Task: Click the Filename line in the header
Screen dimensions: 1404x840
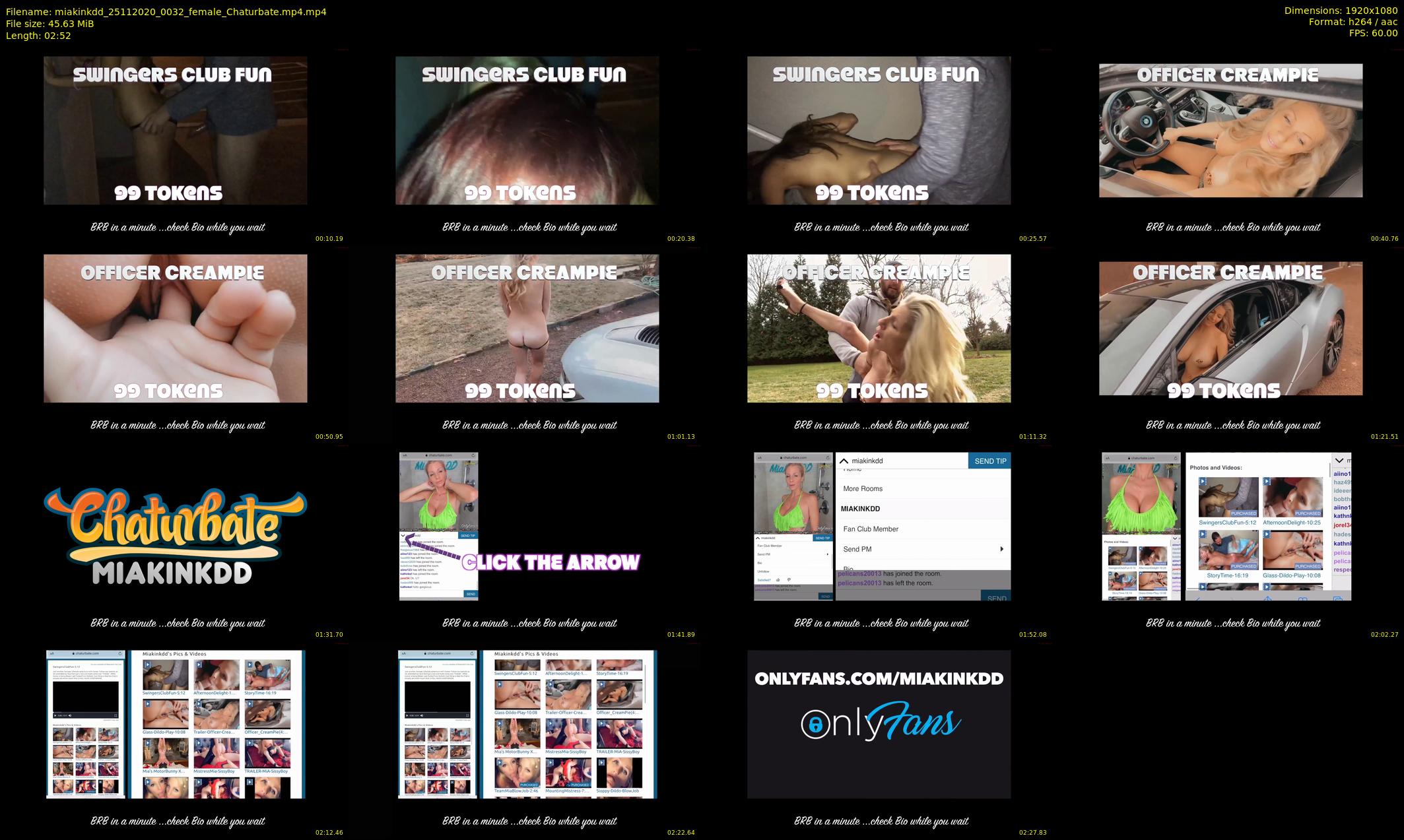Action: coord(166,12)
